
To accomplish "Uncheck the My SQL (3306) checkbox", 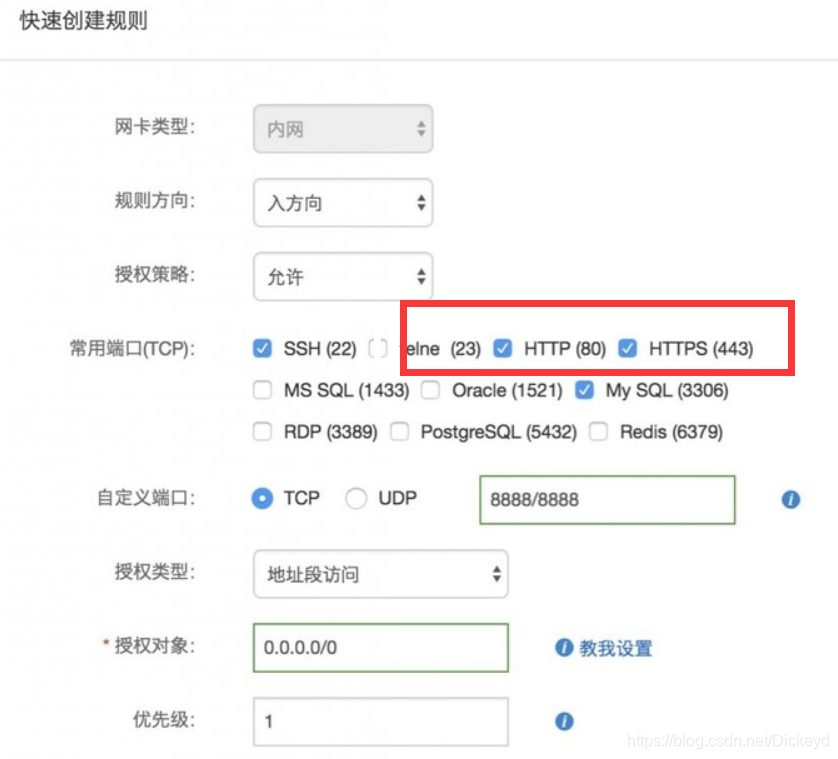I will 584,390.
